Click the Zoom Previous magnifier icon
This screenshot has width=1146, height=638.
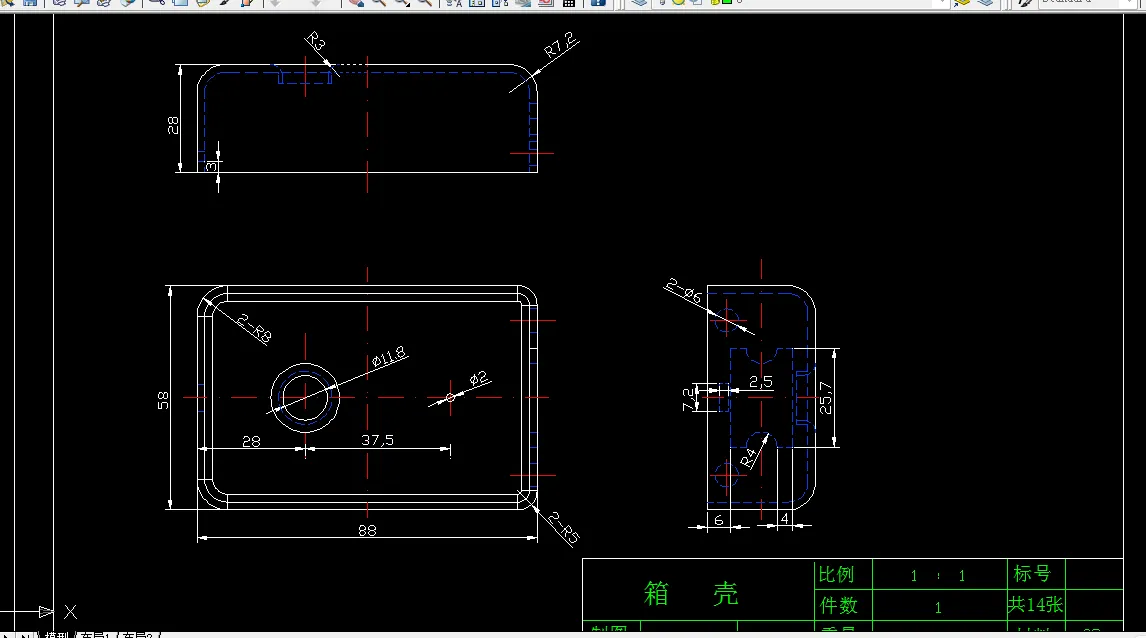click(425, 3)
